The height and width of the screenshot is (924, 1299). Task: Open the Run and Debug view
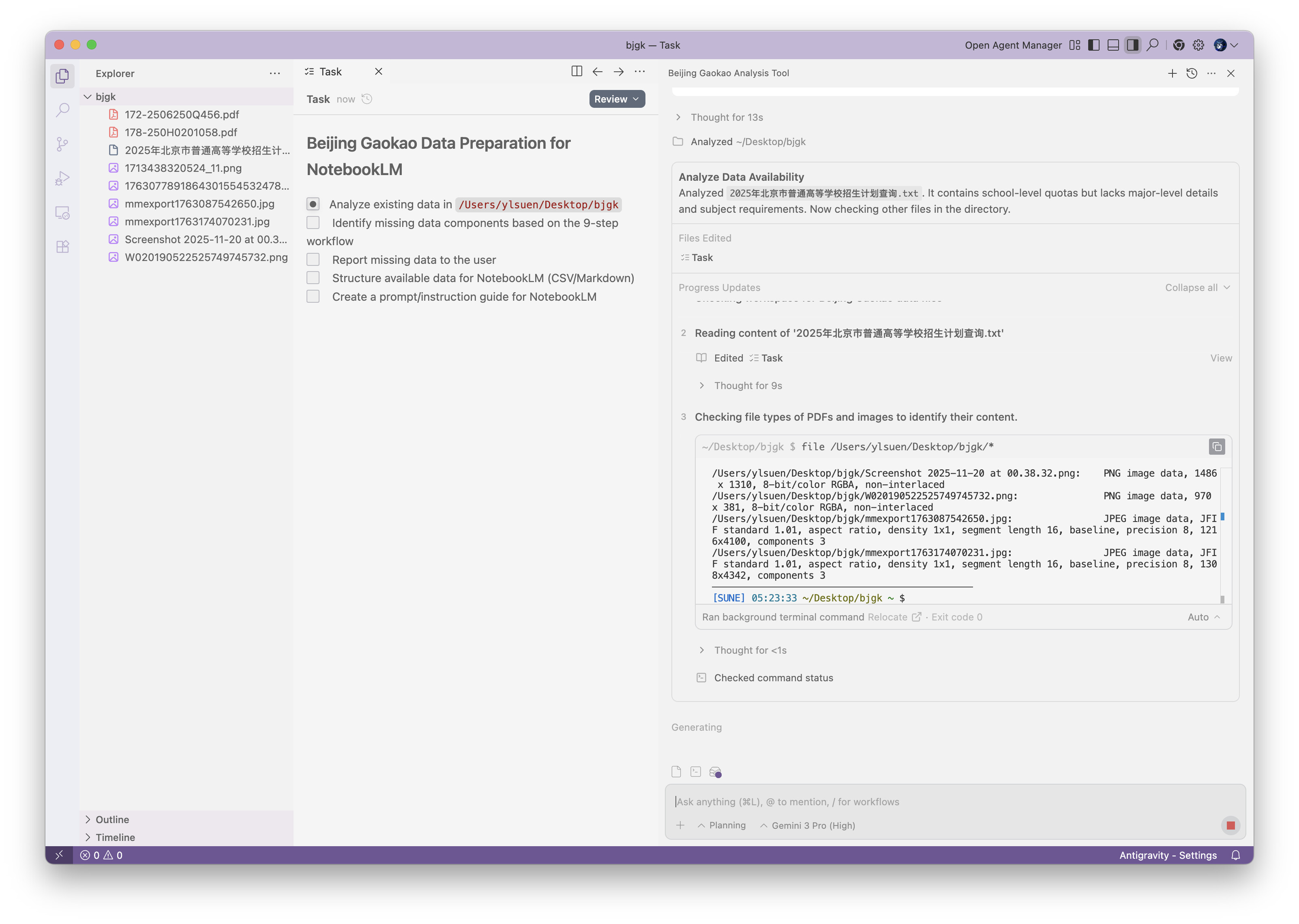point(62,178)
